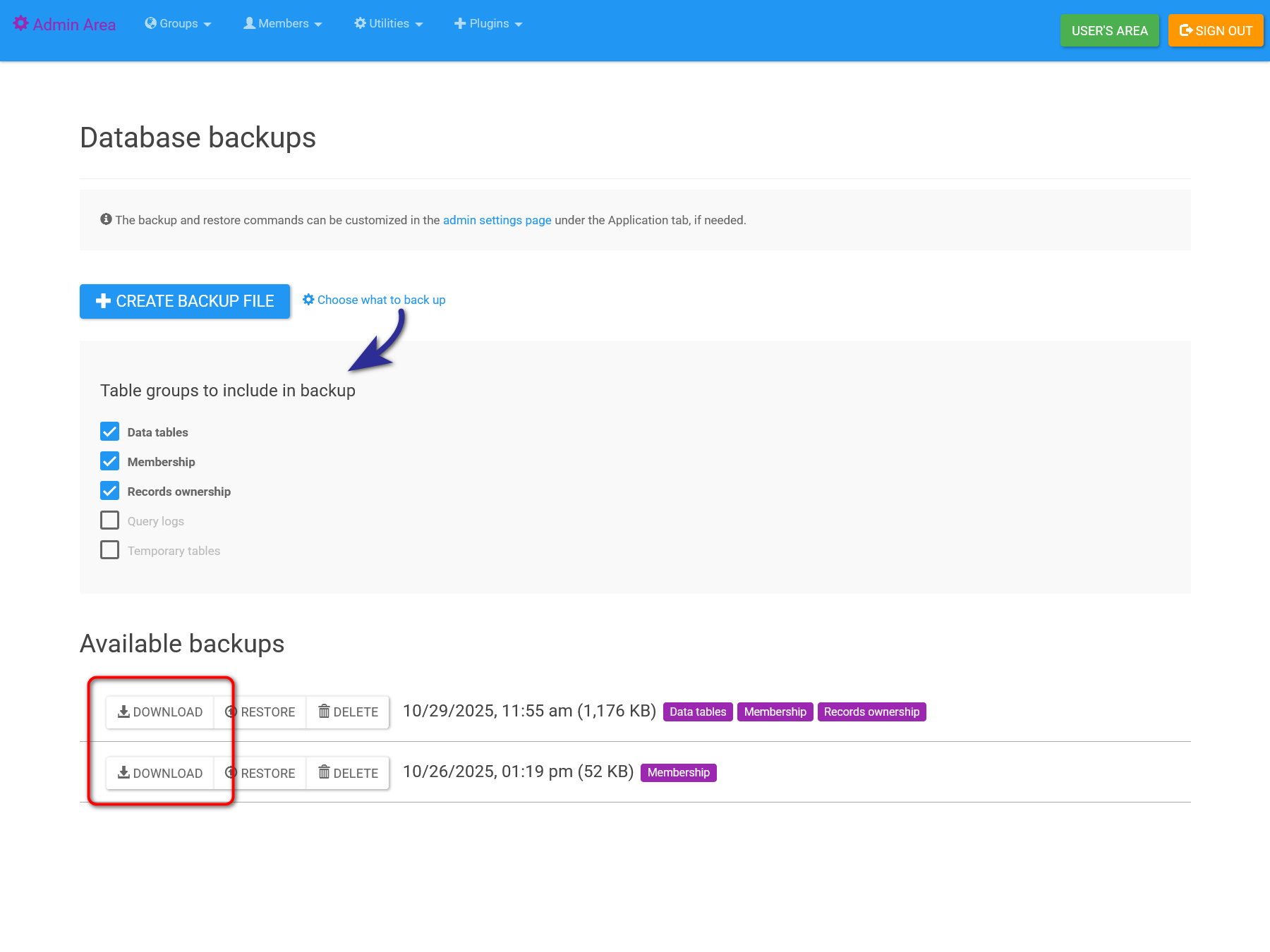Open the admin settings page link
Viewport: 1270px width, 952px height.
(x=497, y=219)
